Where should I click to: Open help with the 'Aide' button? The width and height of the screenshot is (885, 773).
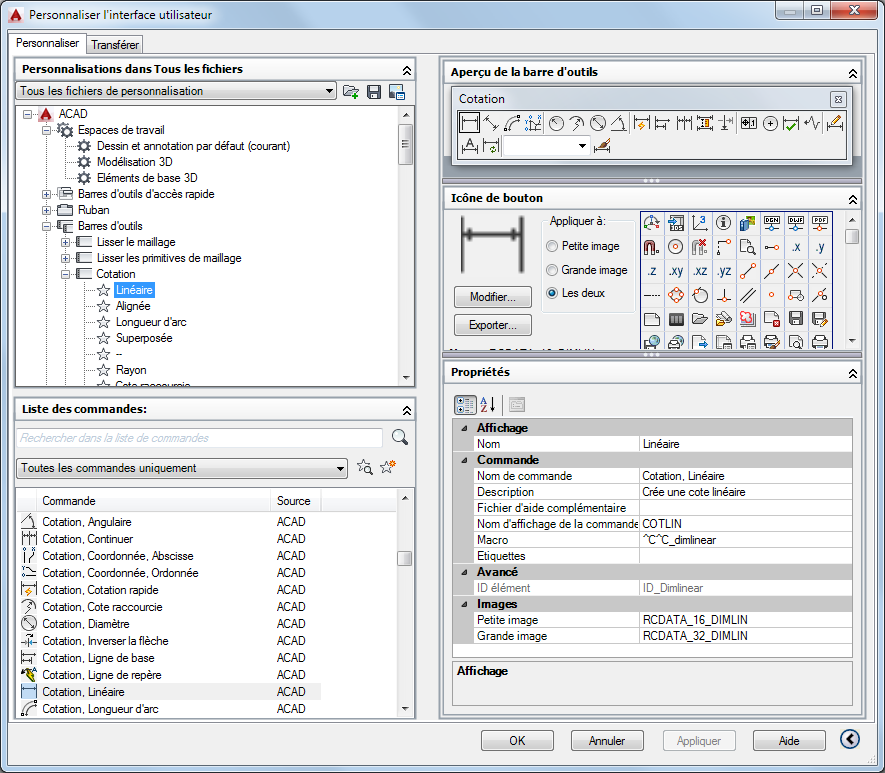(x=789, y=740)
